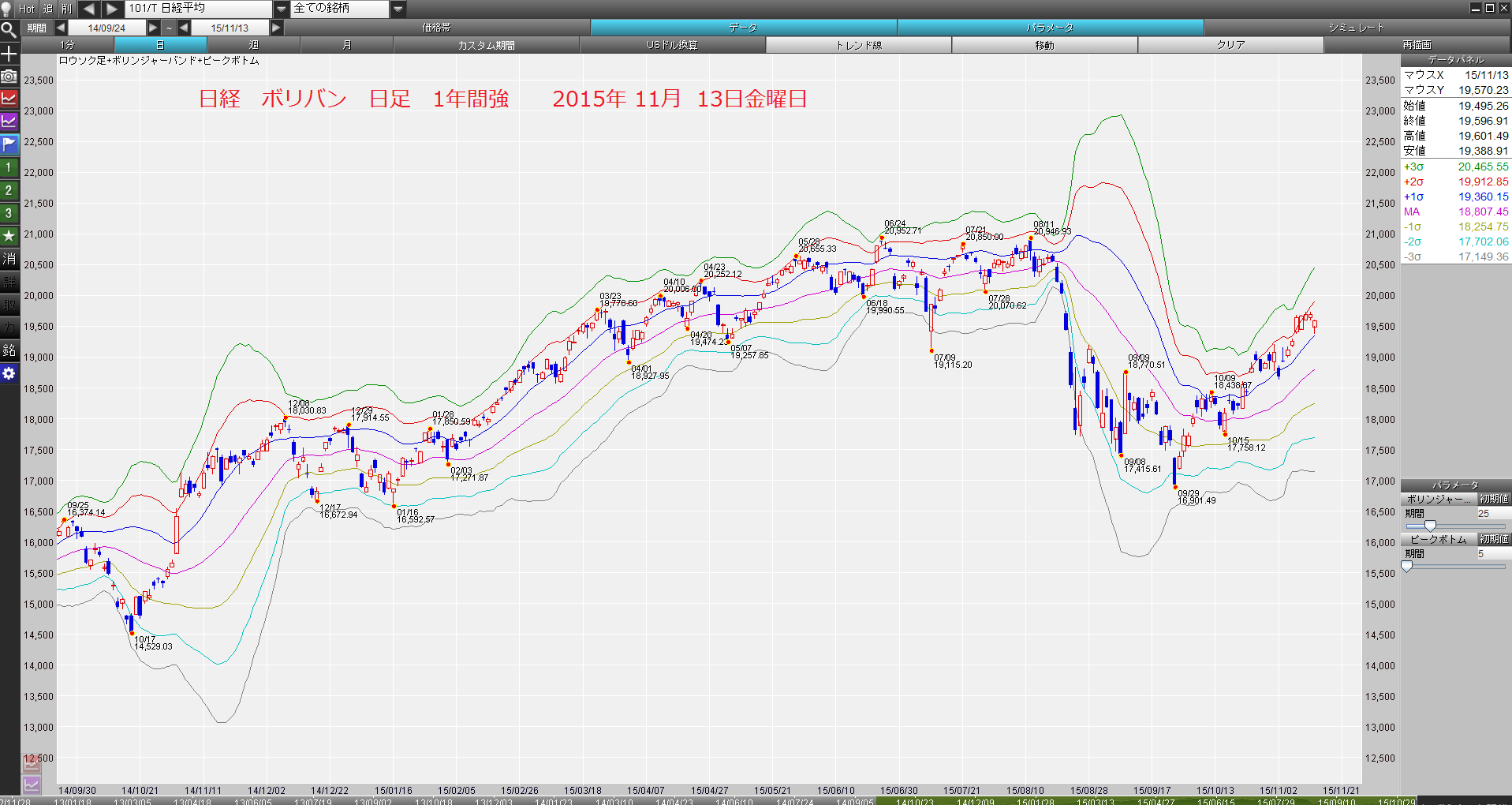1512x805 pixels.
Task: Click the crosshair plus icon in sidebar
Action: 9,53
